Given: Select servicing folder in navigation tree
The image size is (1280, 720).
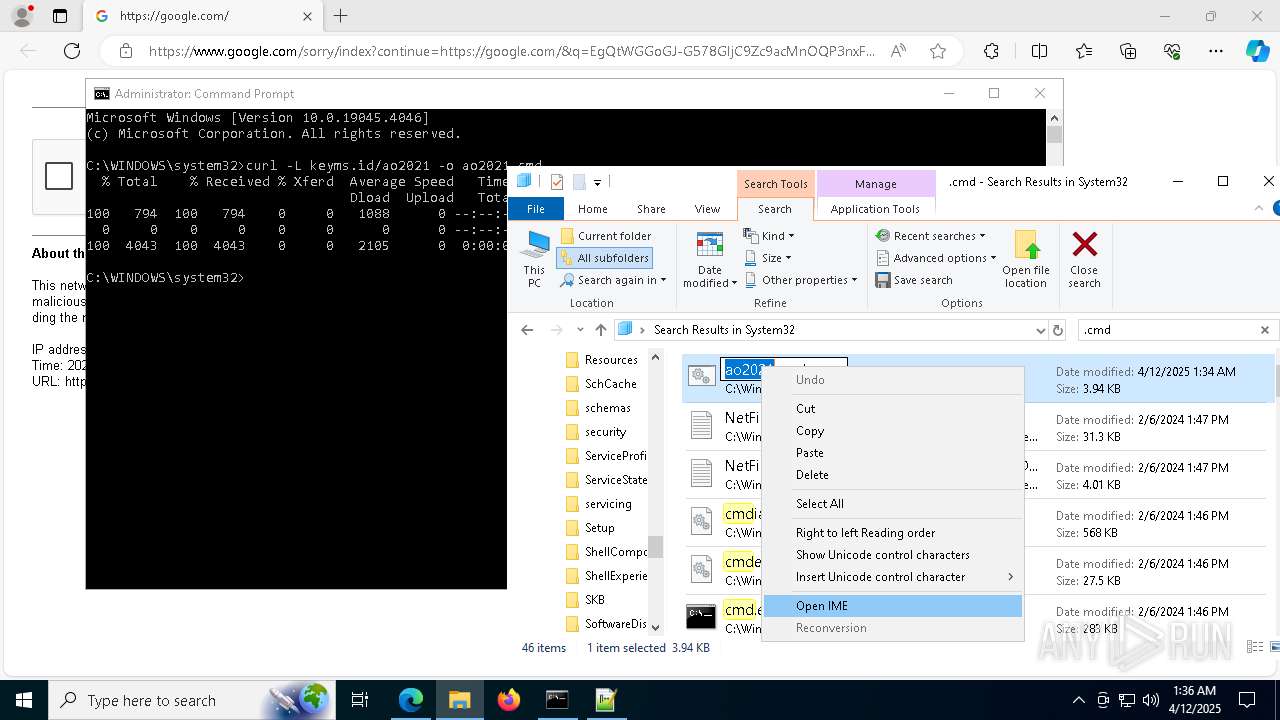Looking at the screenshot, I should 599,504.
